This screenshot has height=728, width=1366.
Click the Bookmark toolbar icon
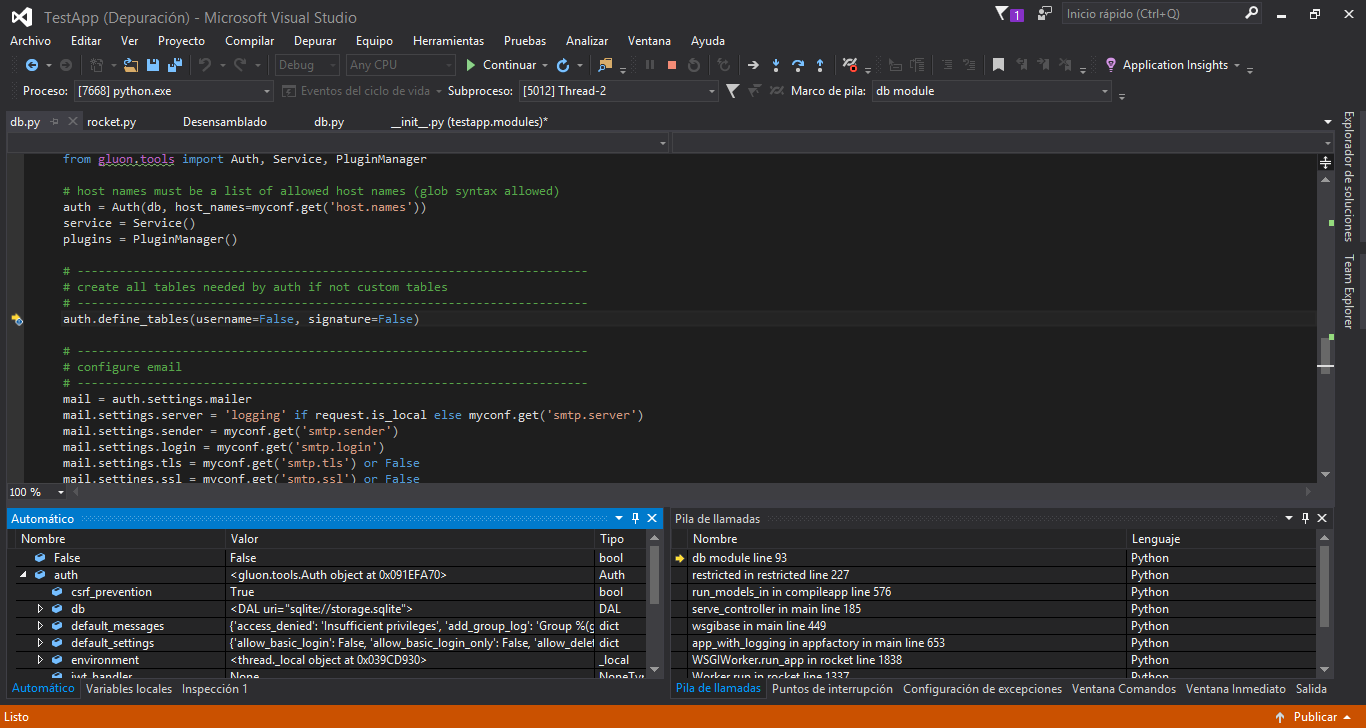[998, 65]
